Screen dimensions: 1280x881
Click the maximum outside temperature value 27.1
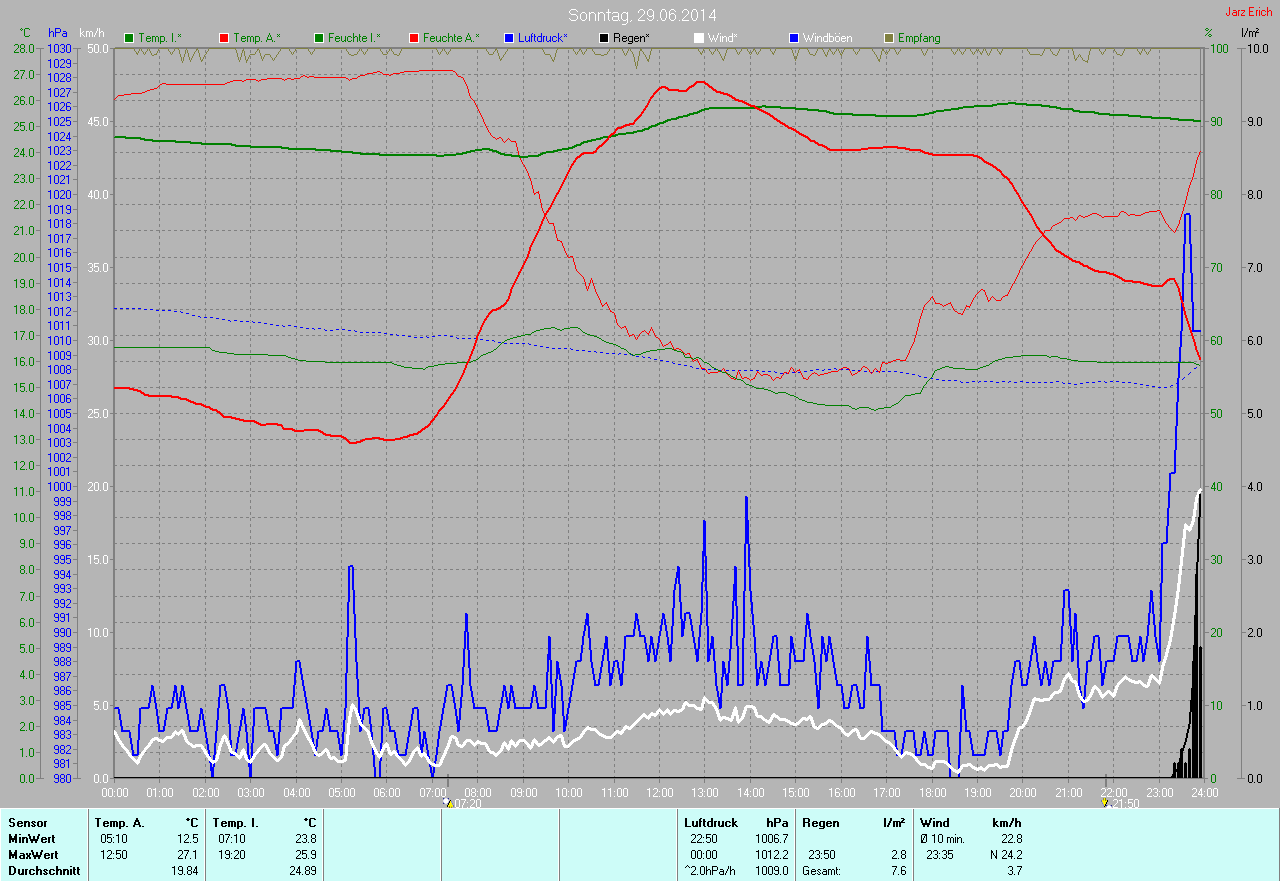click(188, 855)
